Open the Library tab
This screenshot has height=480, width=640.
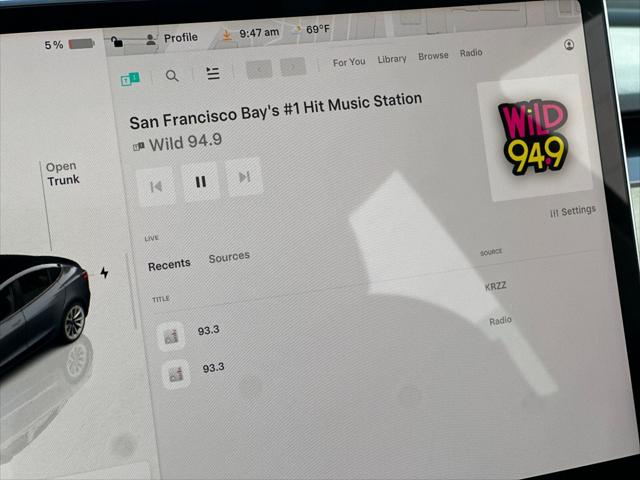coord(392,59)
